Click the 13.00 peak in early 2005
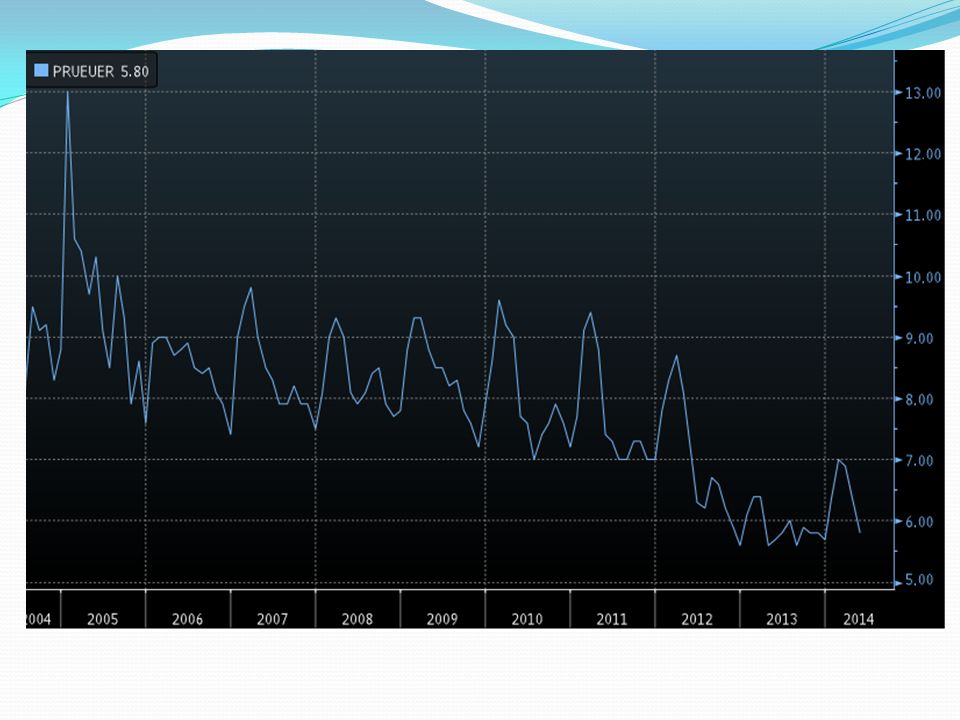Screen dimensions: 960x720 pos(67,93)
